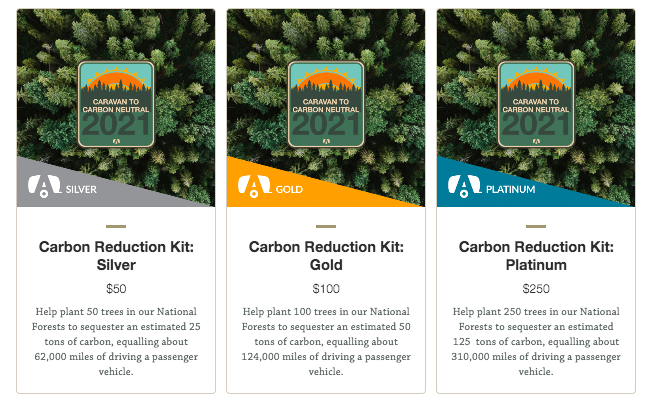651x405 pixels.
Task: Open Carbon Reduction Kit: Gold title
Action: pos(326,255)
